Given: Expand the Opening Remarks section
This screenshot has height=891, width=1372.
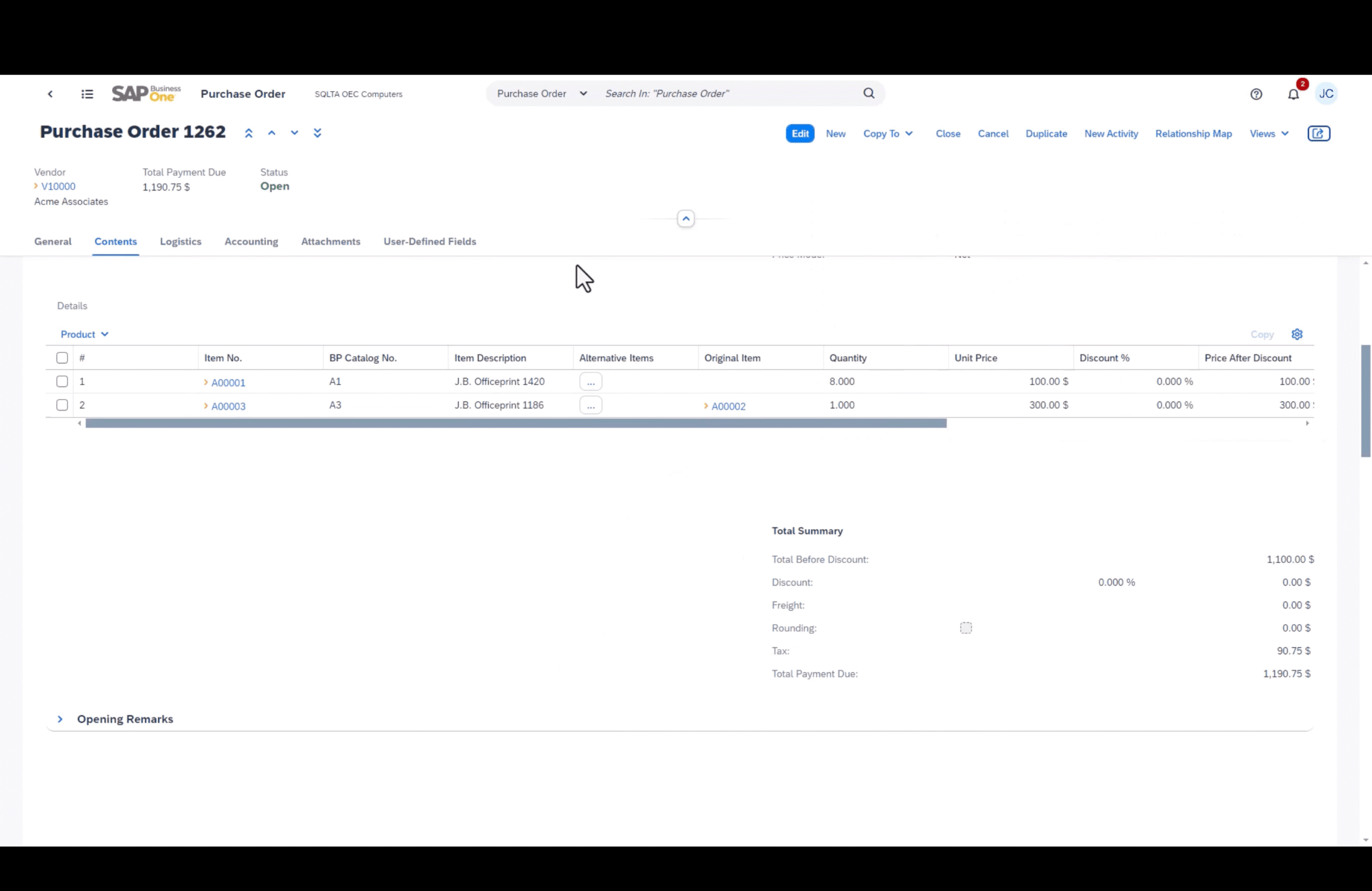Looking at the screenshot, I should pos(60,719).
